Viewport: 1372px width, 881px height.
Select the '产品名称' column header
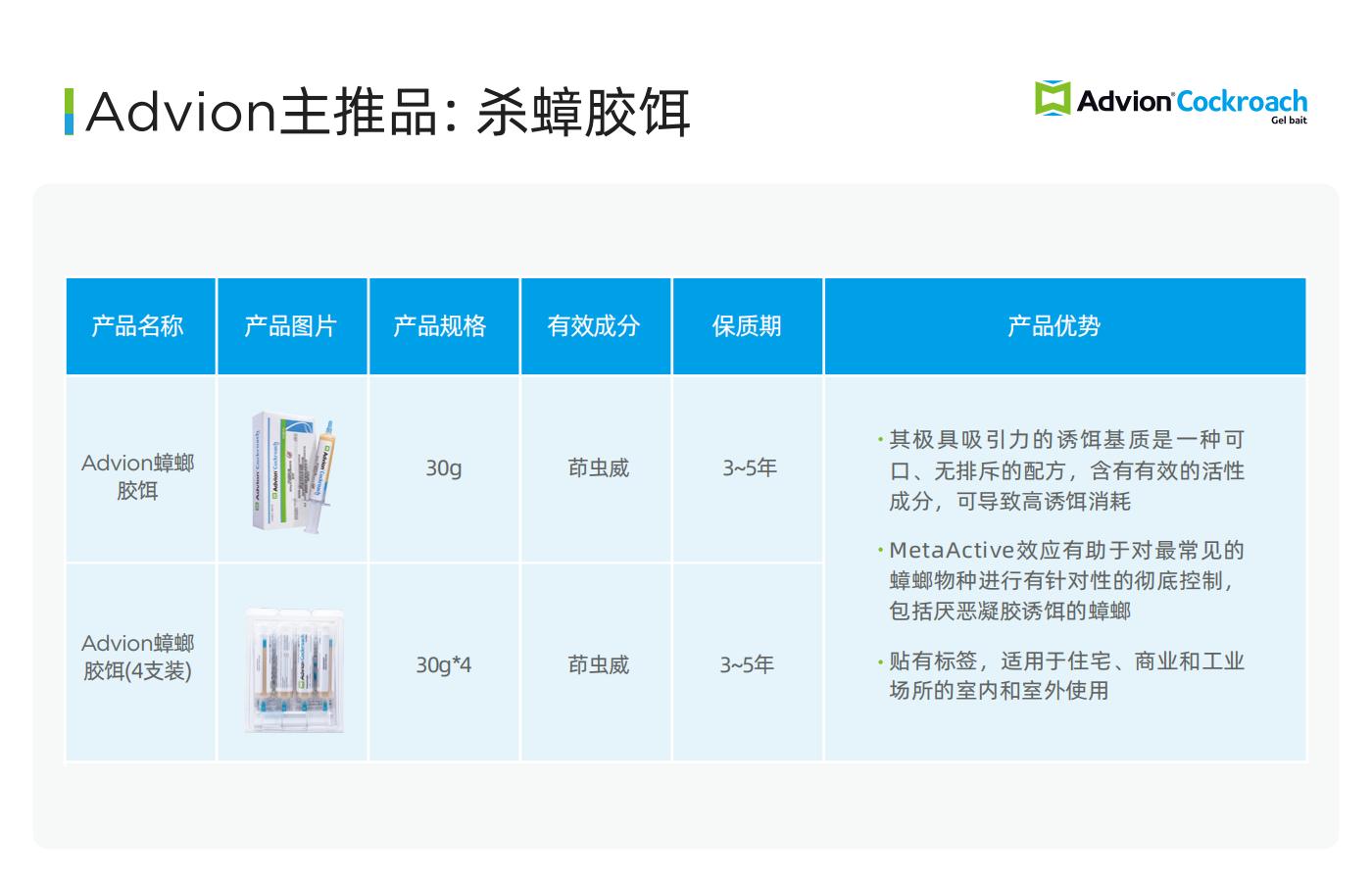(140, 326)
